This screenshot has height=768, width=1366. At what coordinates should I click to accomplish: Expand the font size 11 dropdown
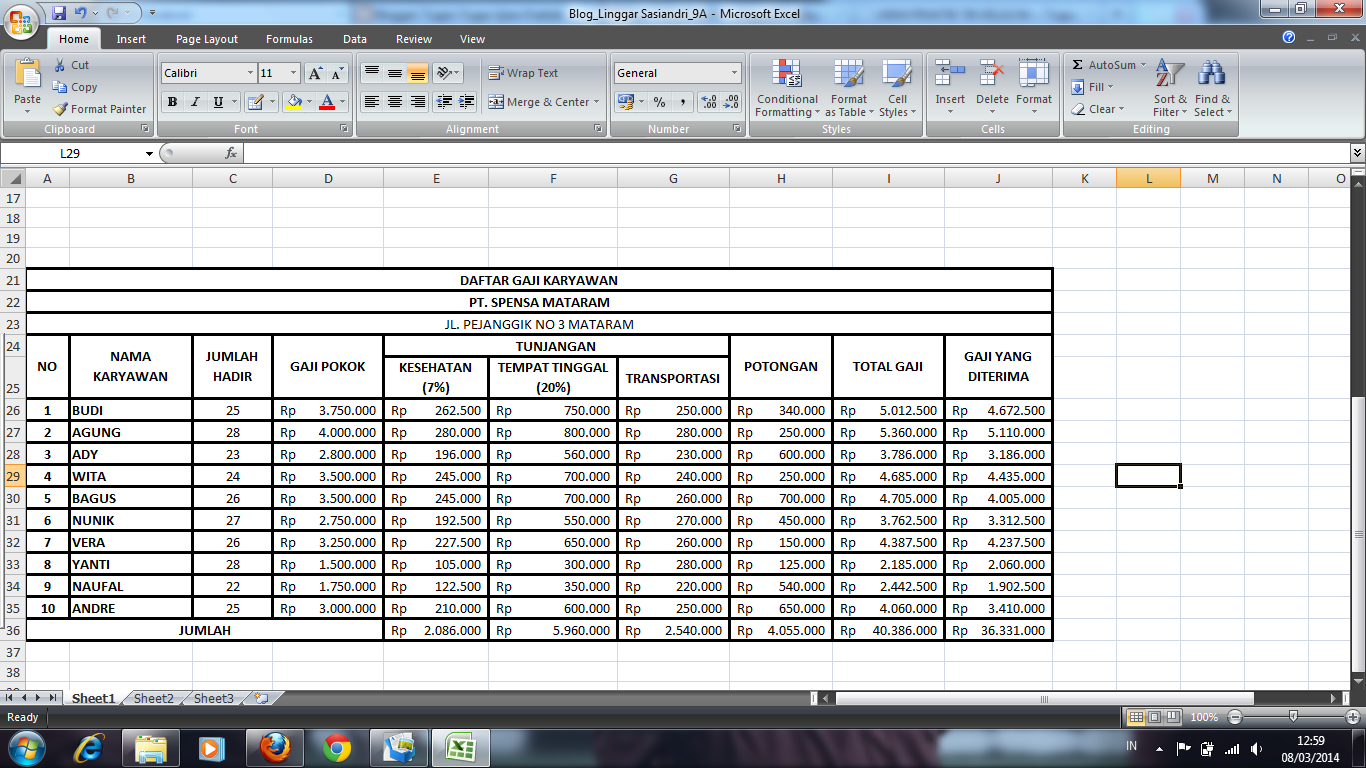pos(293,73)
